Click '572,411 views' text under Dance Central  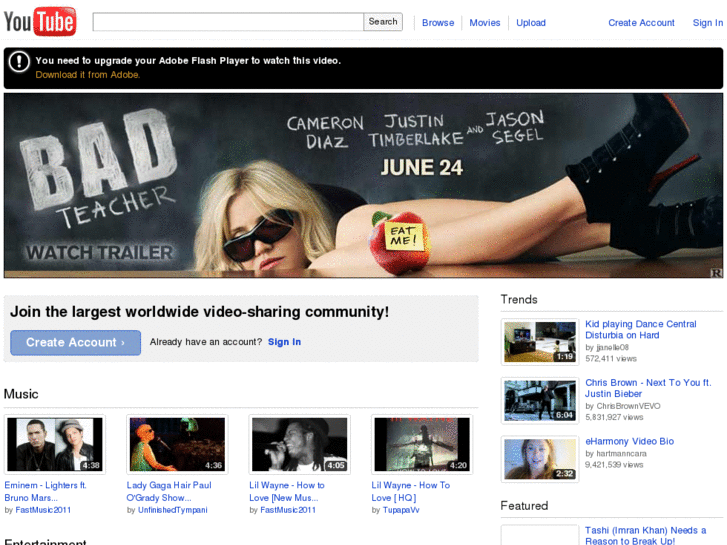tap(611, 359)
